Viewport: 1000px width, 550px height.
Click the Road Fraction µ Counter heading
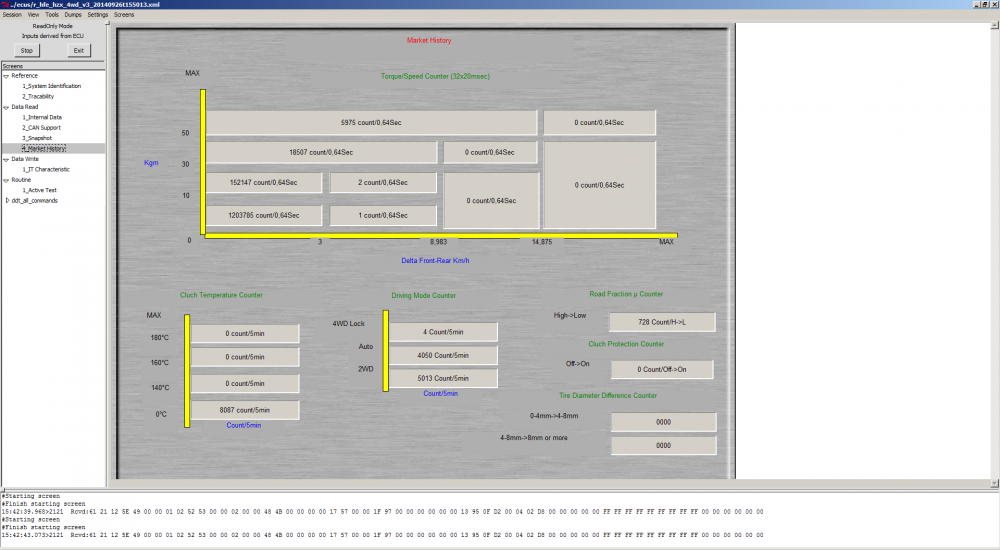click(x=626, y=294)
